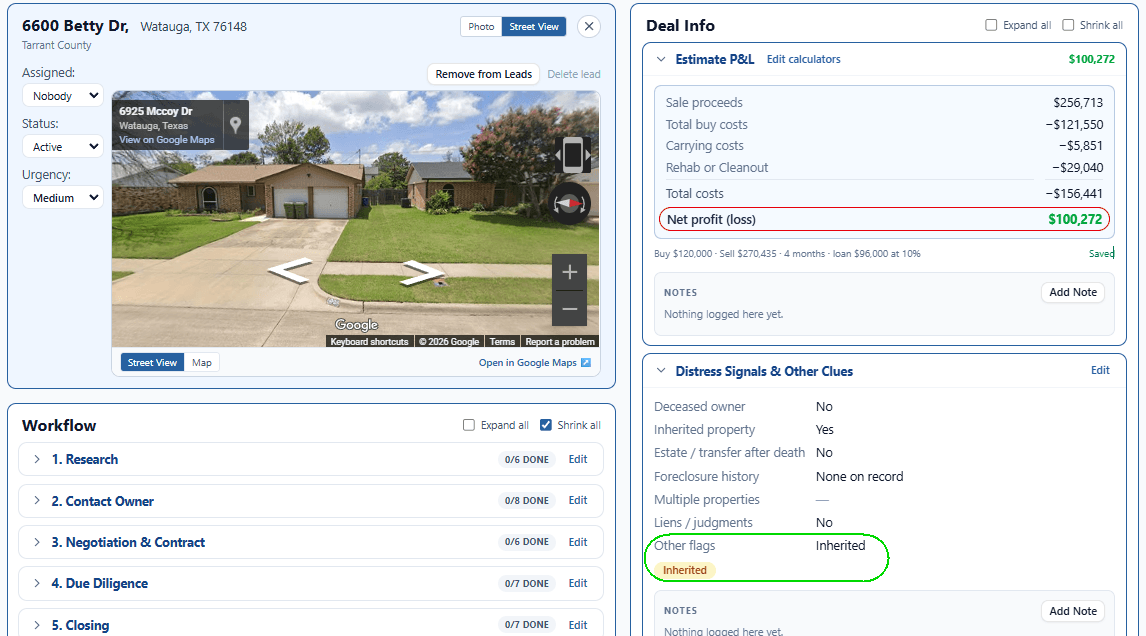Click the Delete lead link
The width and height of the screenshot is (1146, 636).
[x=574, y=75]
